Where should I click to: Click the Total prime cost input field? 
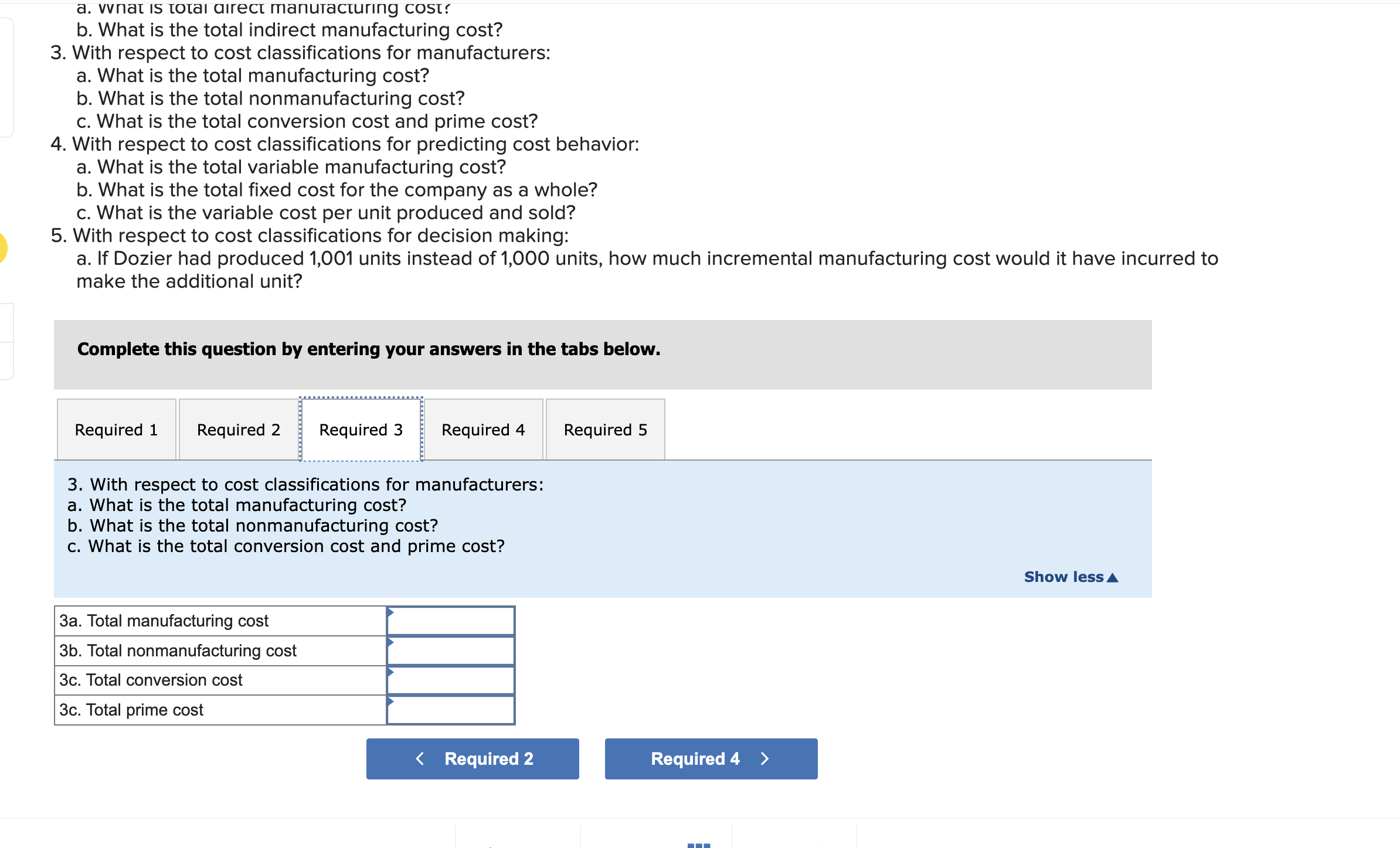point(451,710)
